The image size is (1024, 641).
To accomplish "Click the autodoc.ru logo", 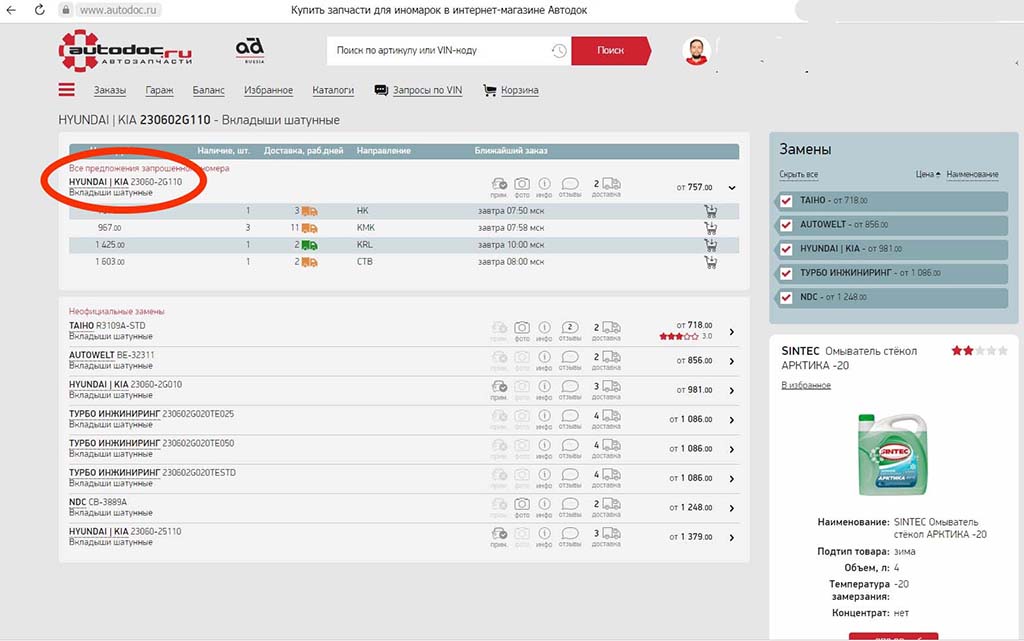I will point(125,50).
